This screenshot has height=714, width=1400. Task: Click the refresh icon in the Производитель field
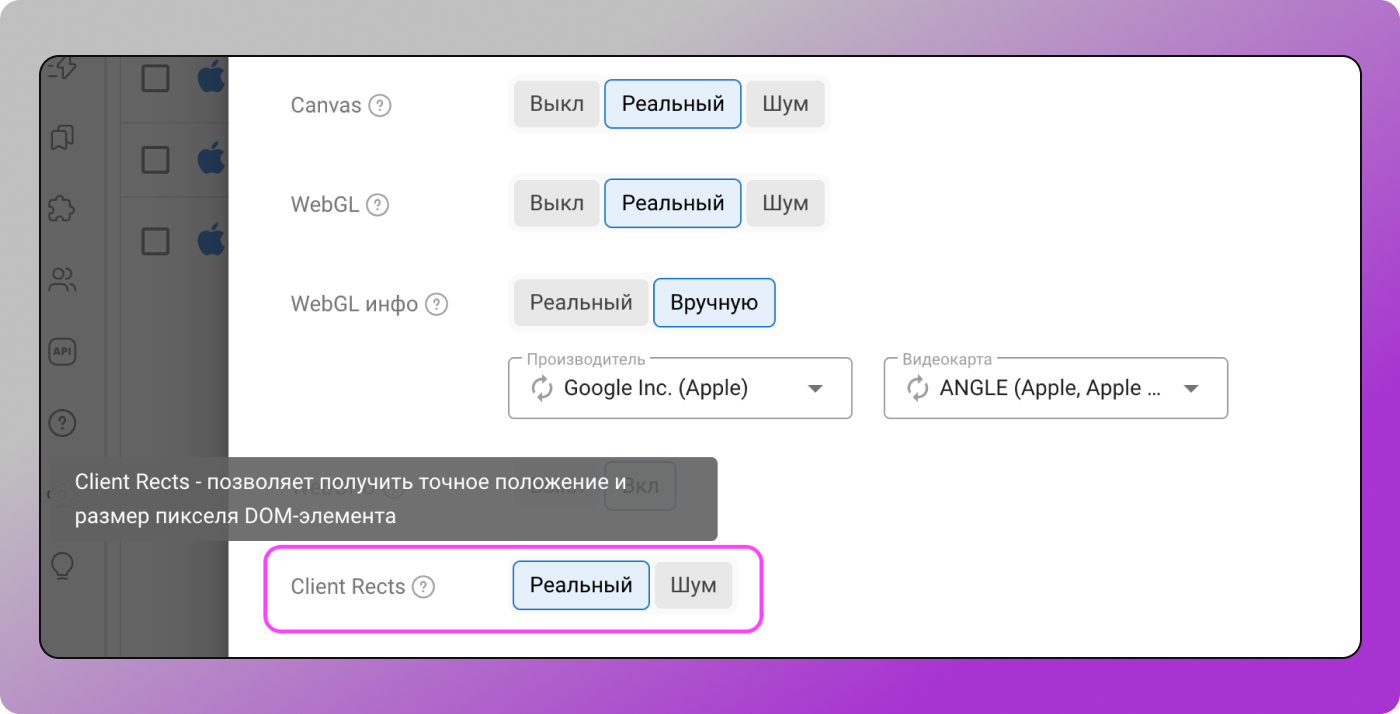coord(542,388)
